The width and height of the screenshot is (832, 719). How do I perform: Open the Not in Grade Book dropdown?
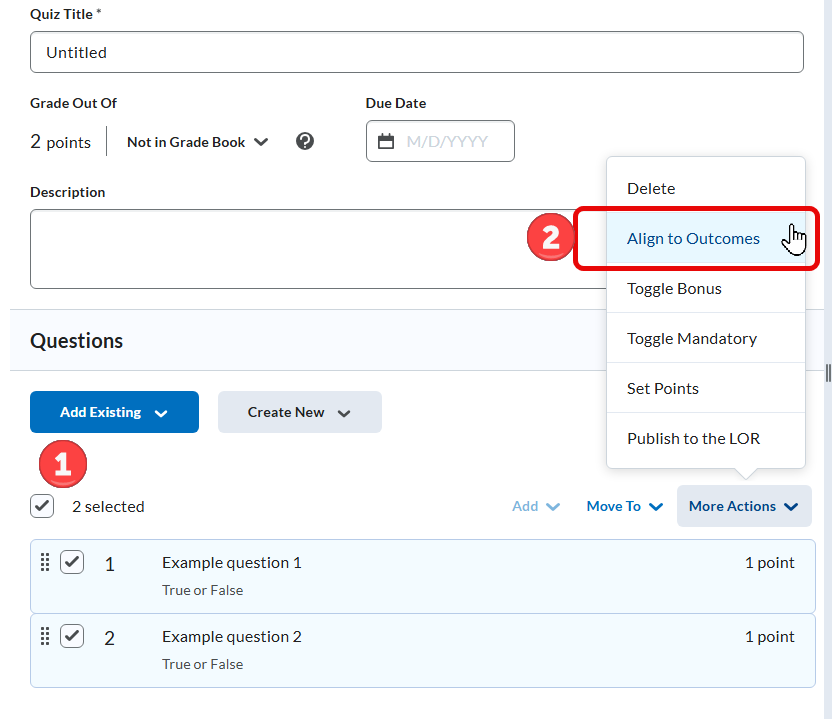coord(198,142)
